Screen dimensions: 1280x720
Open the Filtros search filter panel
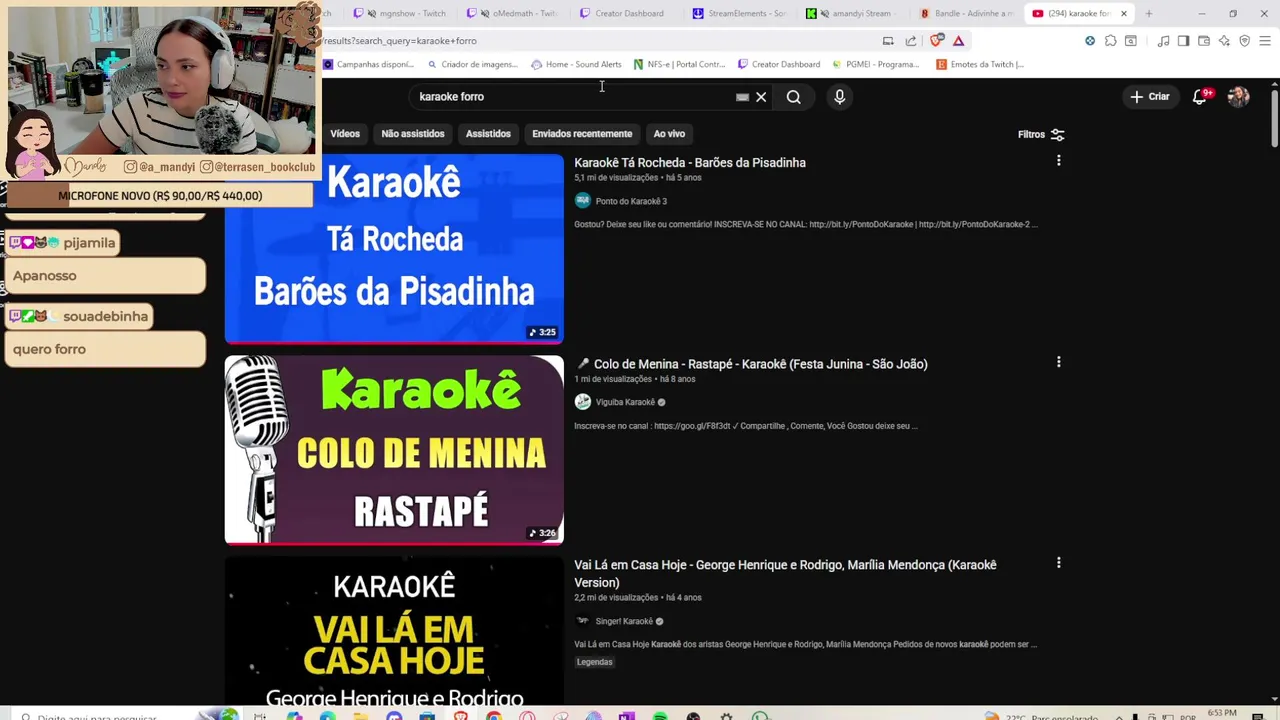(1040, 134)
